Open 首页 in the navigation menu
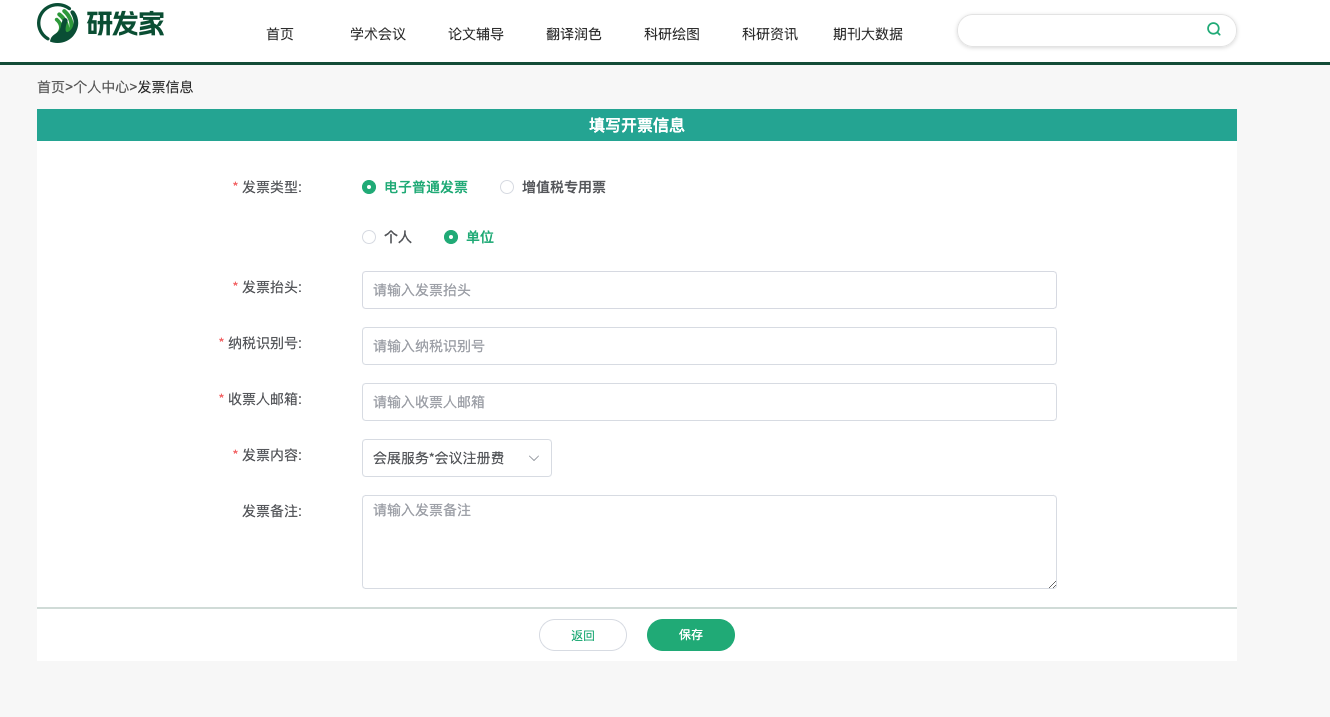 point(280,34)
